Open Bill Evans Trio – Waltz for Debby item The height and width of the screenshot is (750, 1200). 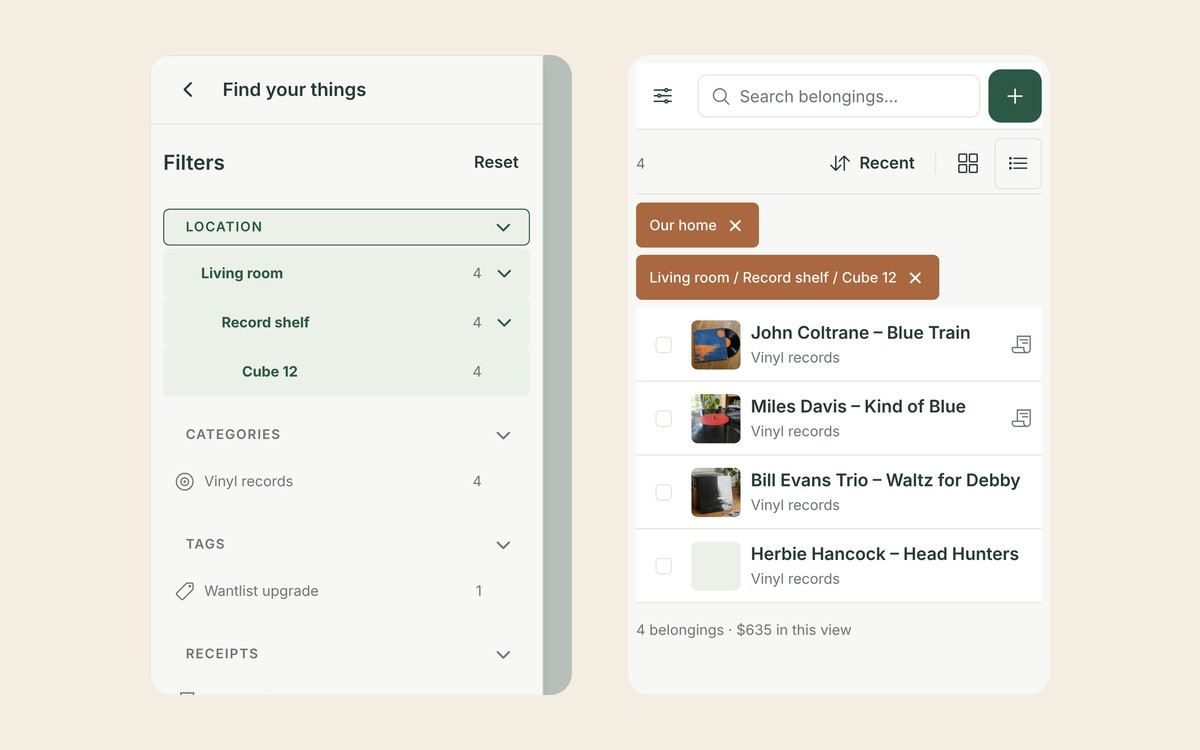(x=886, y=481)
